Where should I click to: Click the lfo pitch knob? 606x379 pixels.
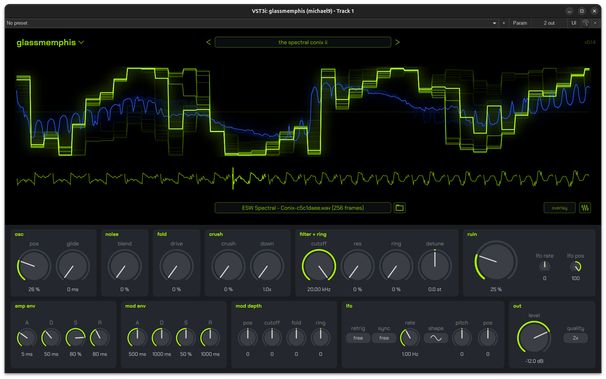(x=462, y=338)
